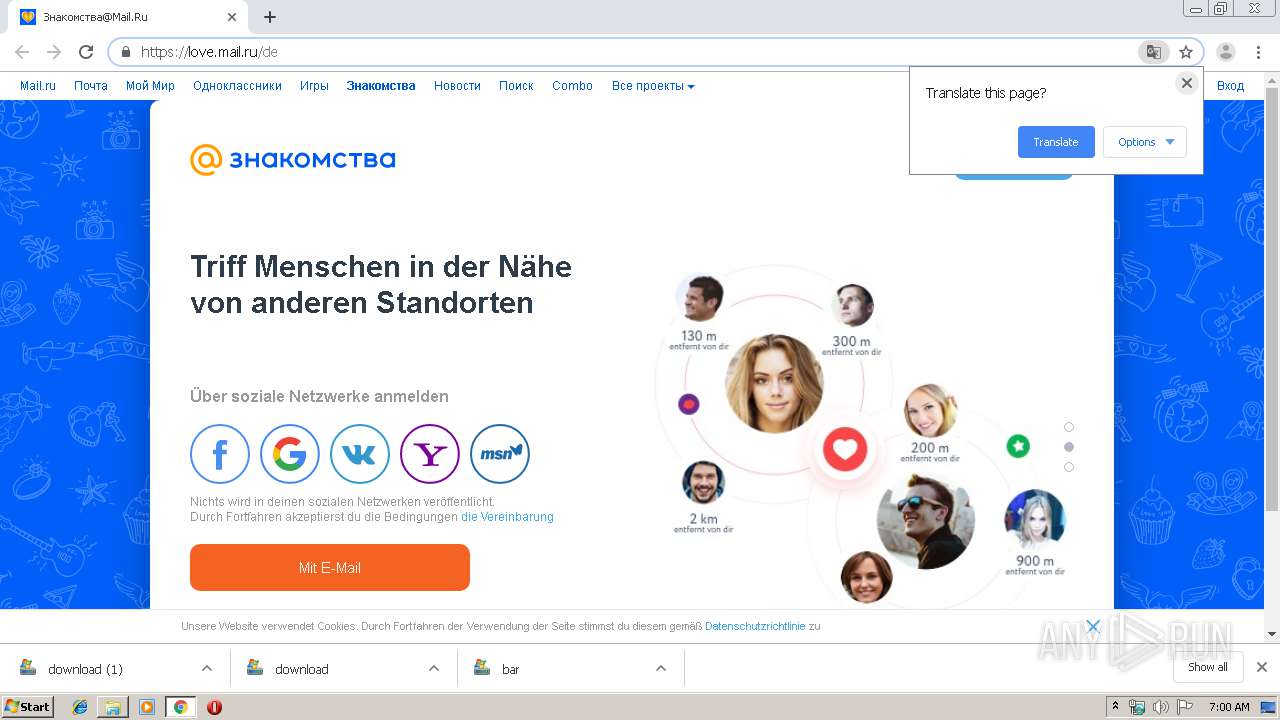Viewport: 1280px width, 720px height.
Task: Show hidden system tray icons
Action: [1115, 707]
